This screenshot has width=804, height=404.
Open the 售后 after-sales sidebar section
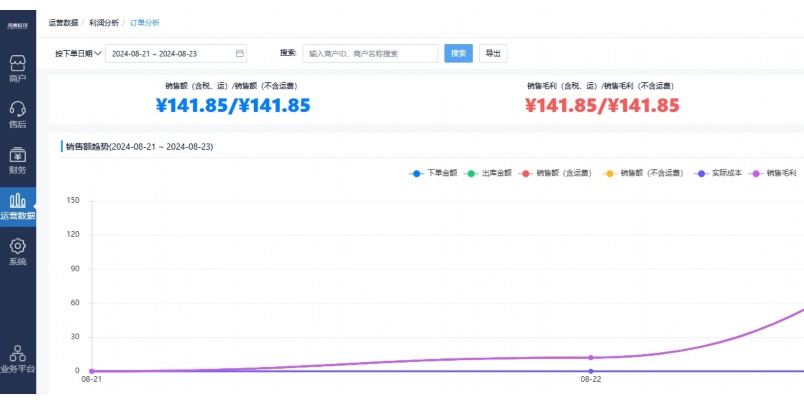18,115
